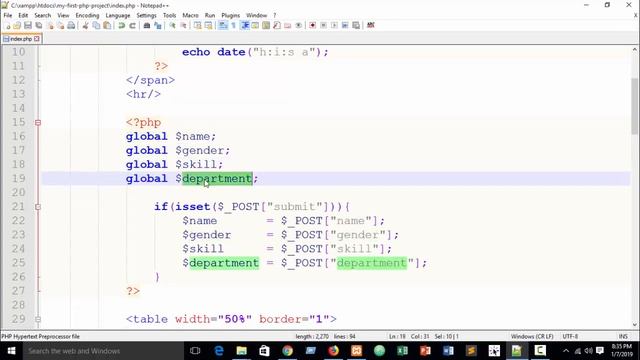Print the document using toolbar icon
Viewport: 640px width, 360px height.
(x=71, y=25)
